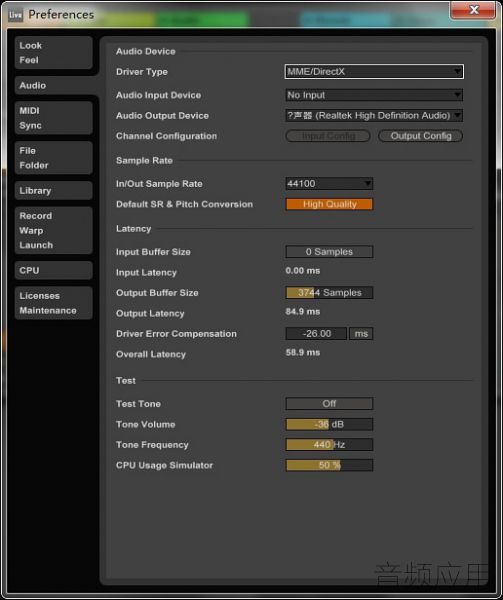
Task: Toggle the Test Tone Off switch
Action: point(329,404)
